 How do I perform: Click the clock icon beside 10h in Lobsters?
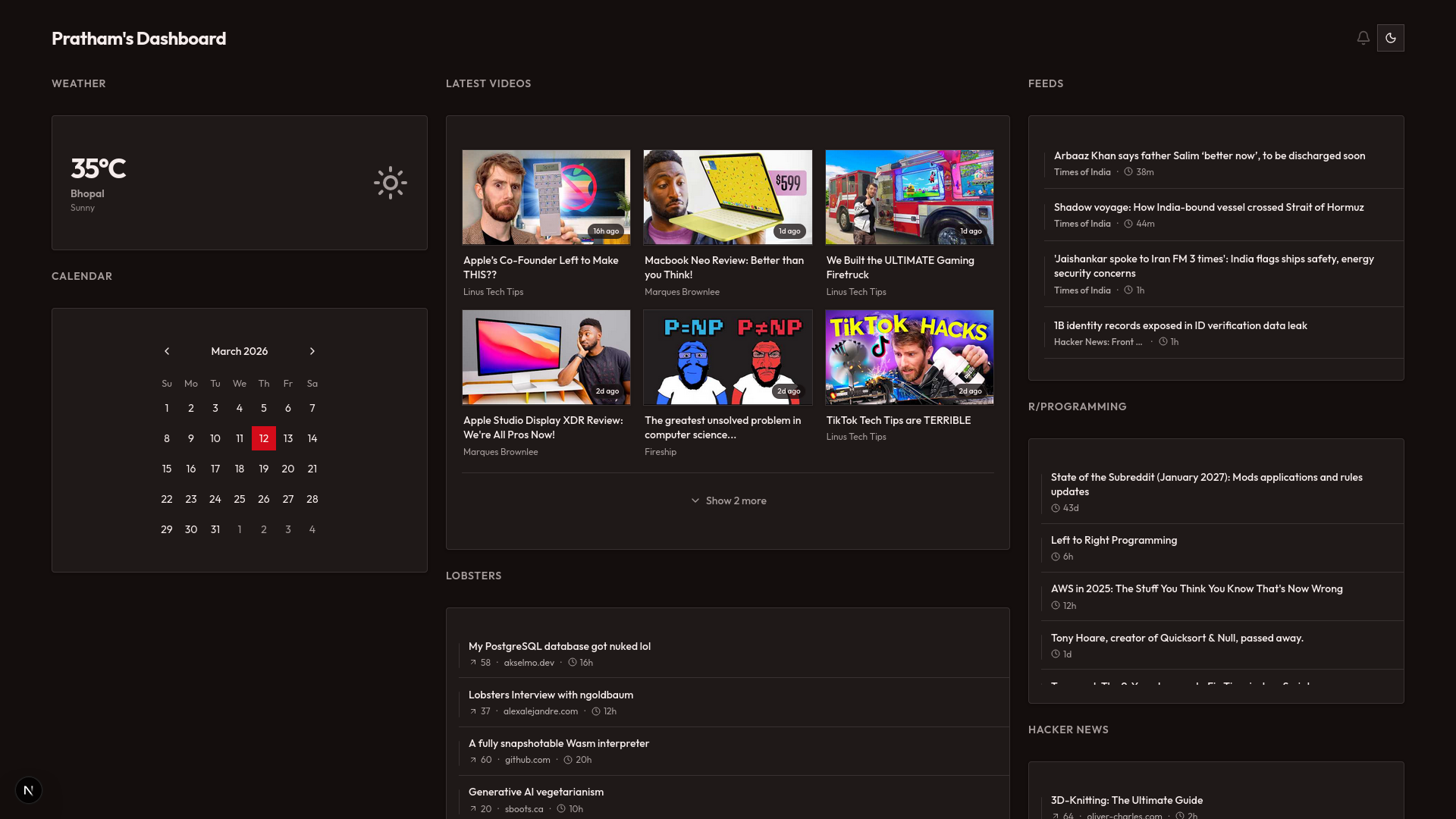pos(561,809)
